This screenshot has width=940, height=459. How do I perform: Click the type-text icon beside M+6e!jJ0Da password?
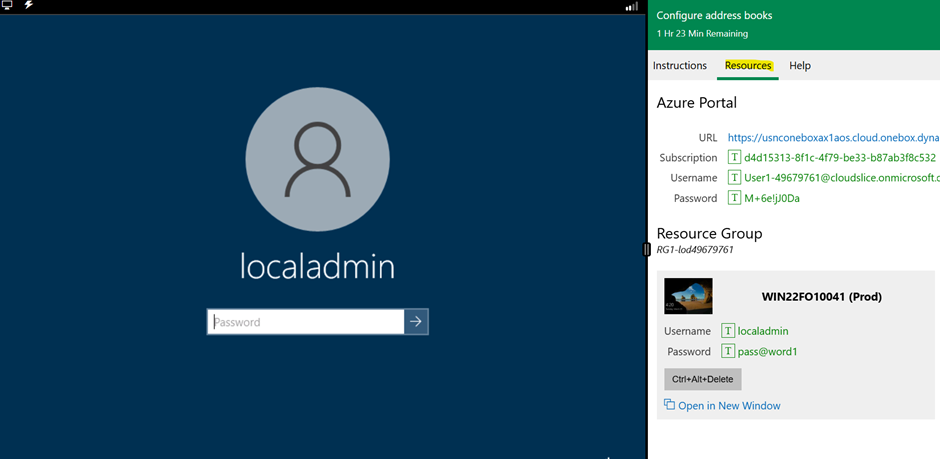pos(734,198)
